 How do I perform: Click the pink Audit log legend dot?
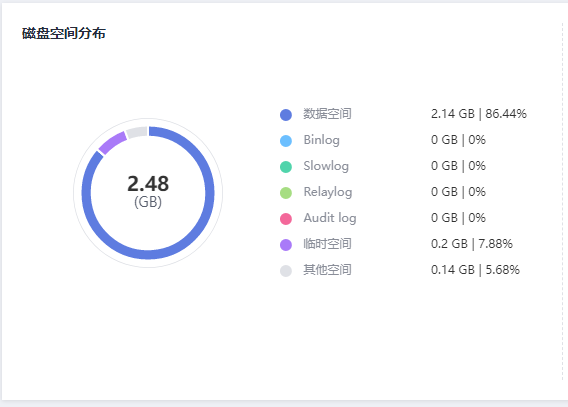point(286,219)
